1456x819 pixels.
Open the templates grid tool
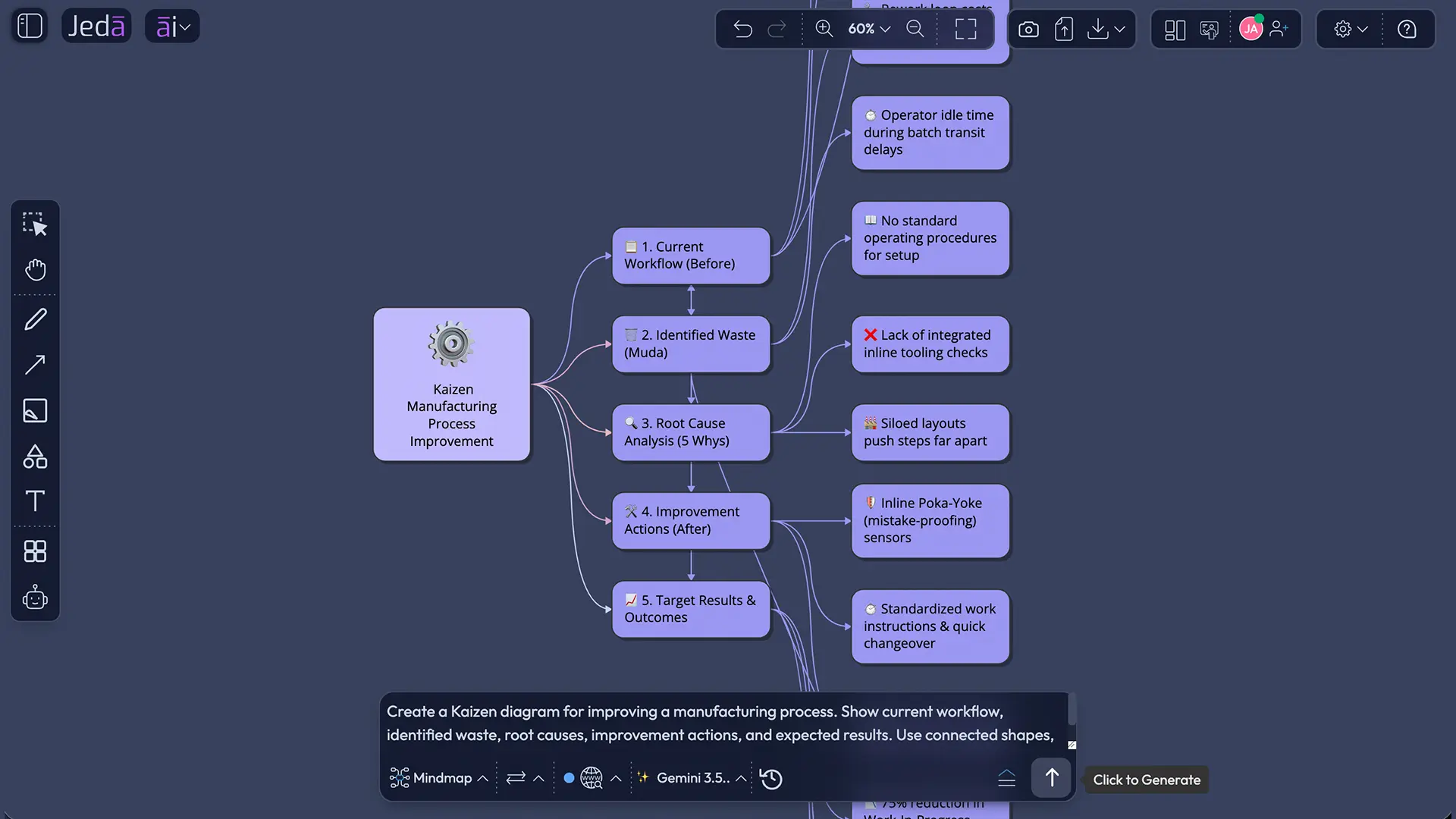point(35,551)
